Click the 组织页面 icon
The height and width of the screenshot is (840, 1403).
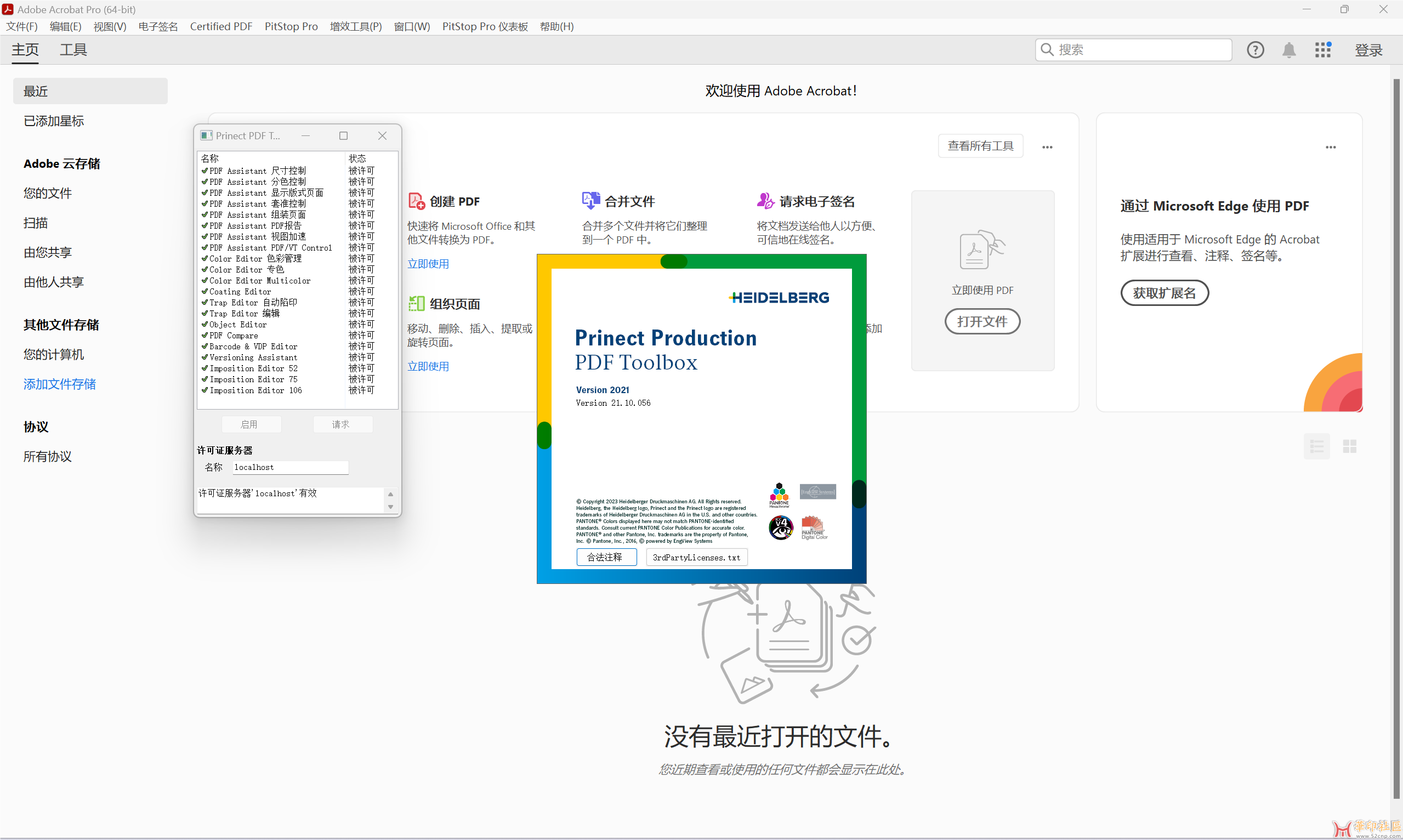click(x=417, y=303)
